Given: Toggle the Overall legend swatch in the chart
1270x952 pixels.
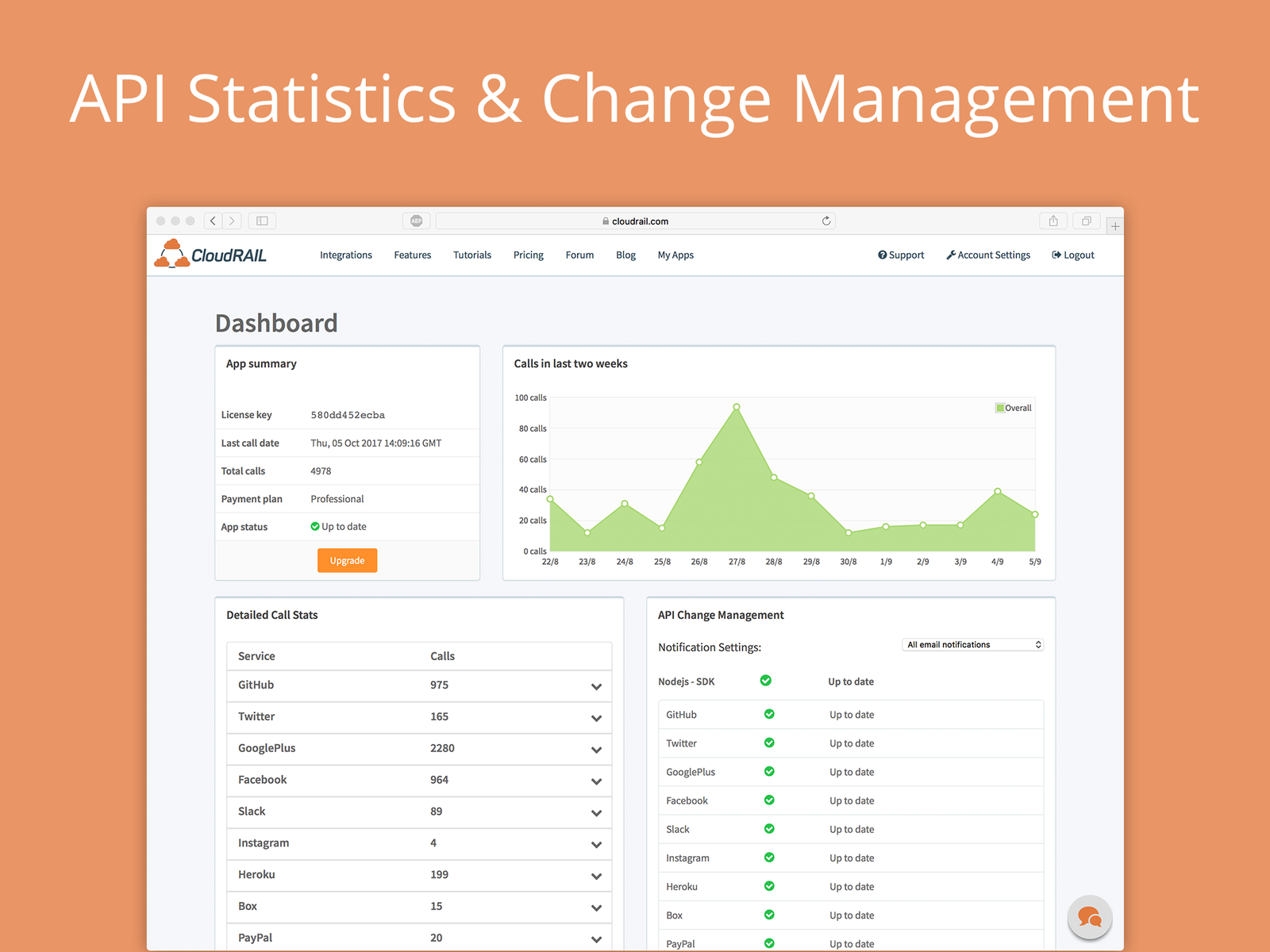Looking at the screenshot, I should (x=1000, y=408).
